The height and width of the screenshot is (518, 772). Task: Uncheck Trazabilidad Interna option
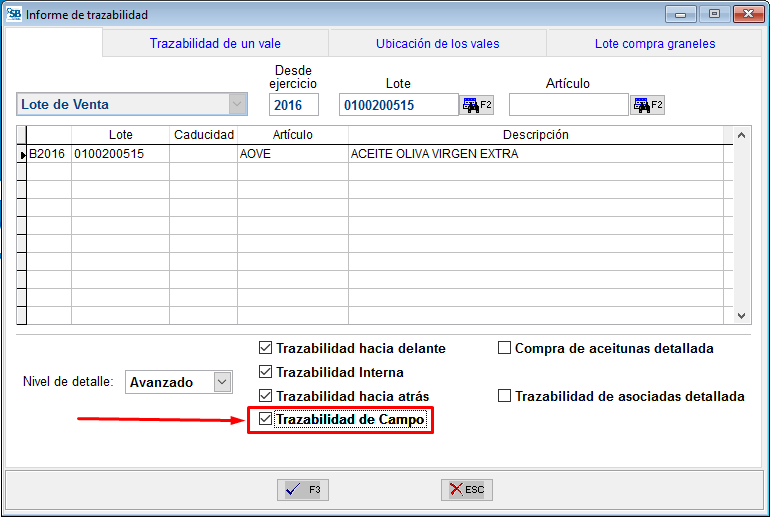point(265,373)
